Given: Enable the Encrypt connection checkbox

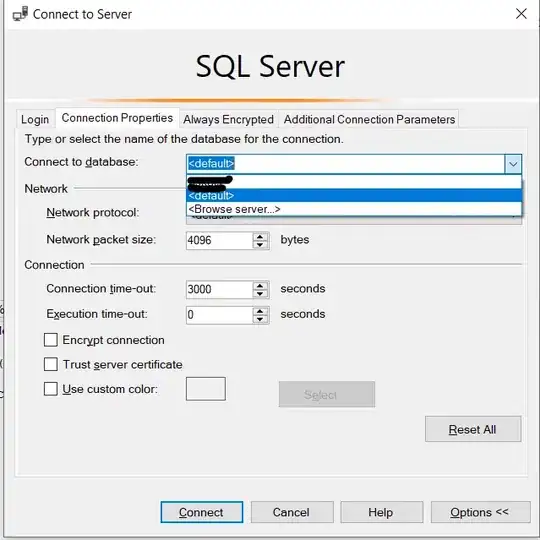Looking at the screenshot, I should (x=51, y=340).
